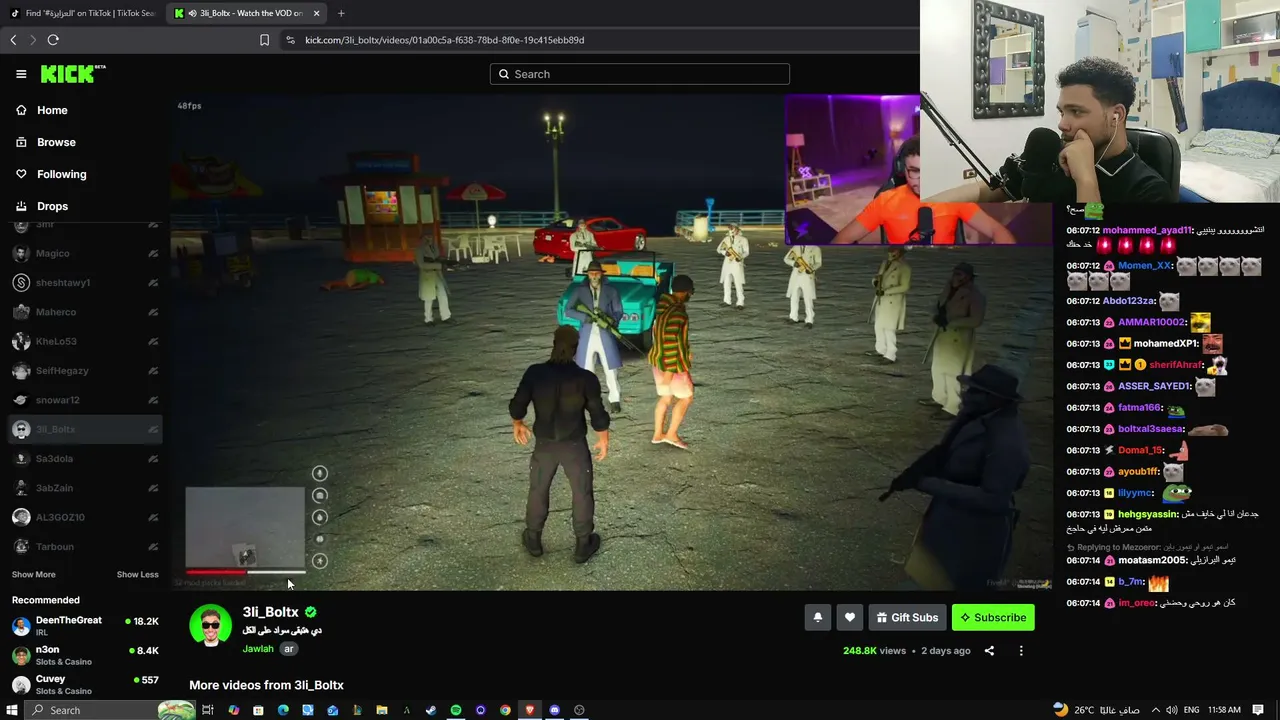The image size is (1280, 720).
Task: Open File Explorer from taskbar
Action: pyautogui.click(x=382, y=710)
